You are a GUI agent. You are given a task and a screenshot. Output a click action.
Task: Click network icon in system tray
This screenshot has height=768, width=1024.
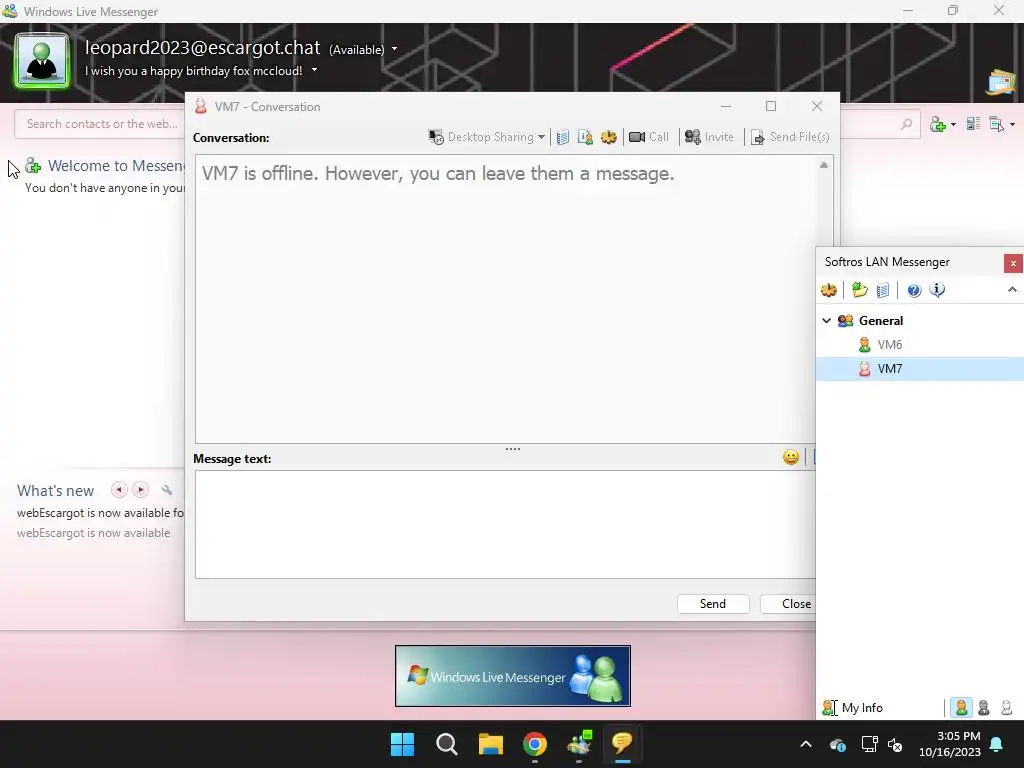(x=869, y=744)
